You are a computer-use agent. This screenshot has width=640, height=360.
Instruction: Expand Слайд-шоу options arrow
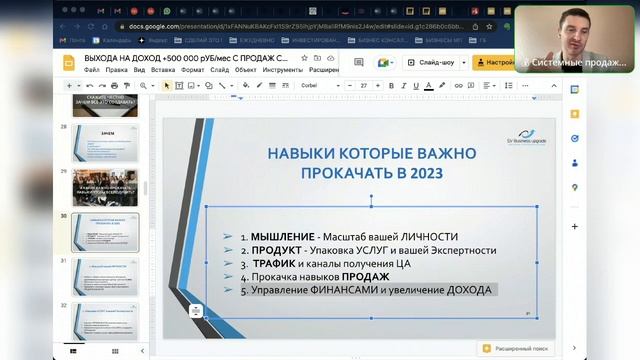pyautogui.click(x=464, y=62)
